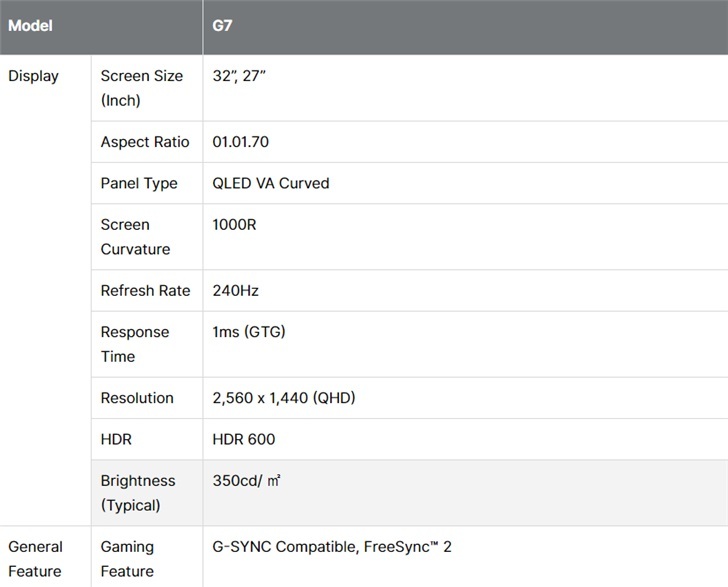This screenshot has height=587, width=728.
Task: Select the Display category cell
Action: [34, 76]
